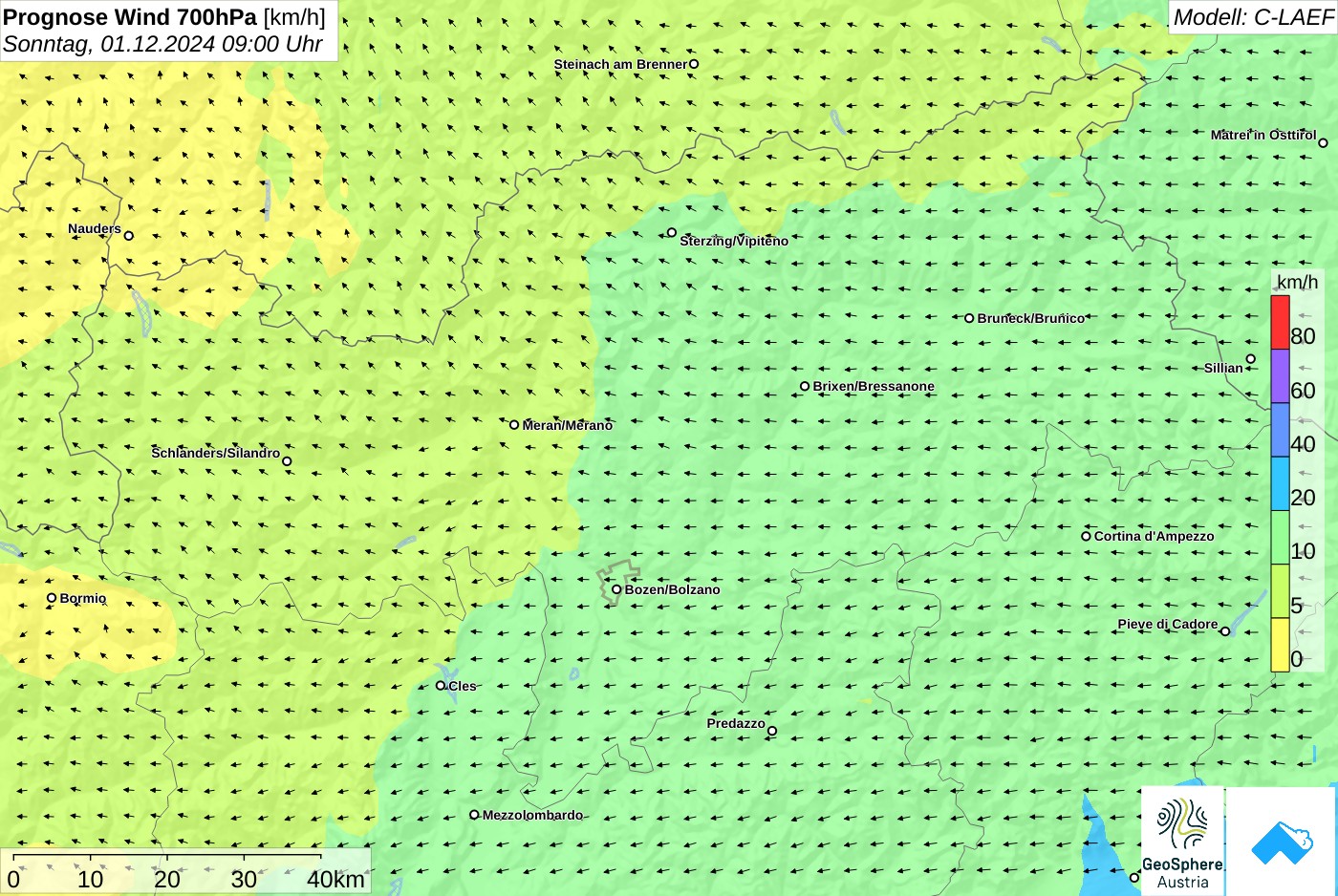This screenshot has height=896, width=1338.
Task: Click the 'Matrei in Osttirol' city label
Action: click(1263, 135)
